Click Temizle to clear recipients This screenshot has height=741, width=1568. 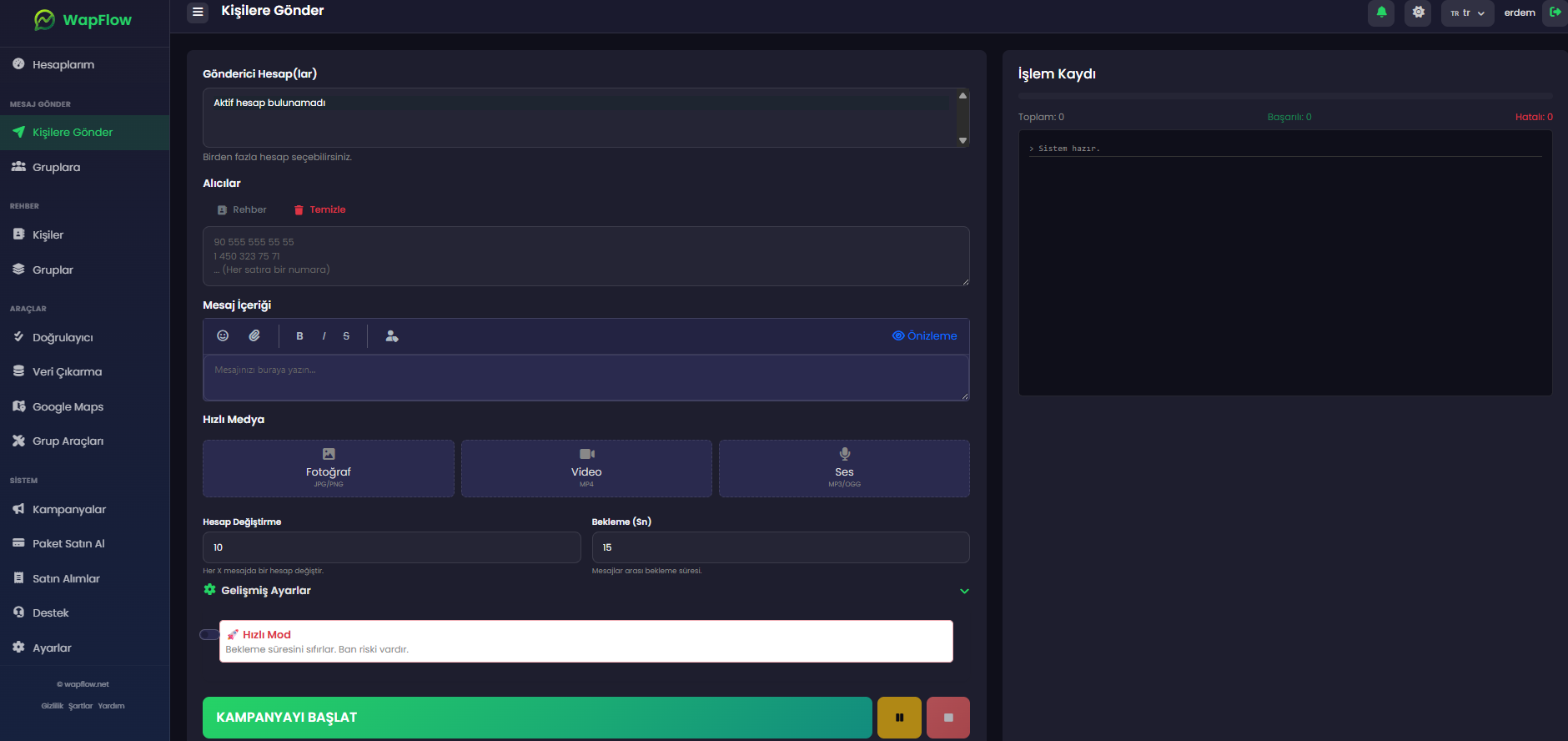pyautogui.click(x=319, y=209)
